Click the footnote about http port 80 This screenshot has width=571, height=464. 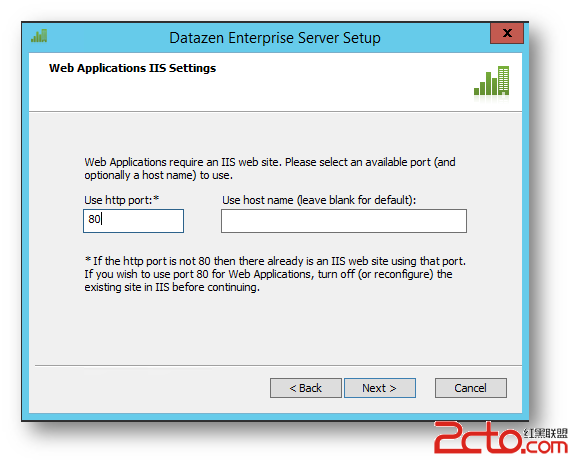[275, 274]
